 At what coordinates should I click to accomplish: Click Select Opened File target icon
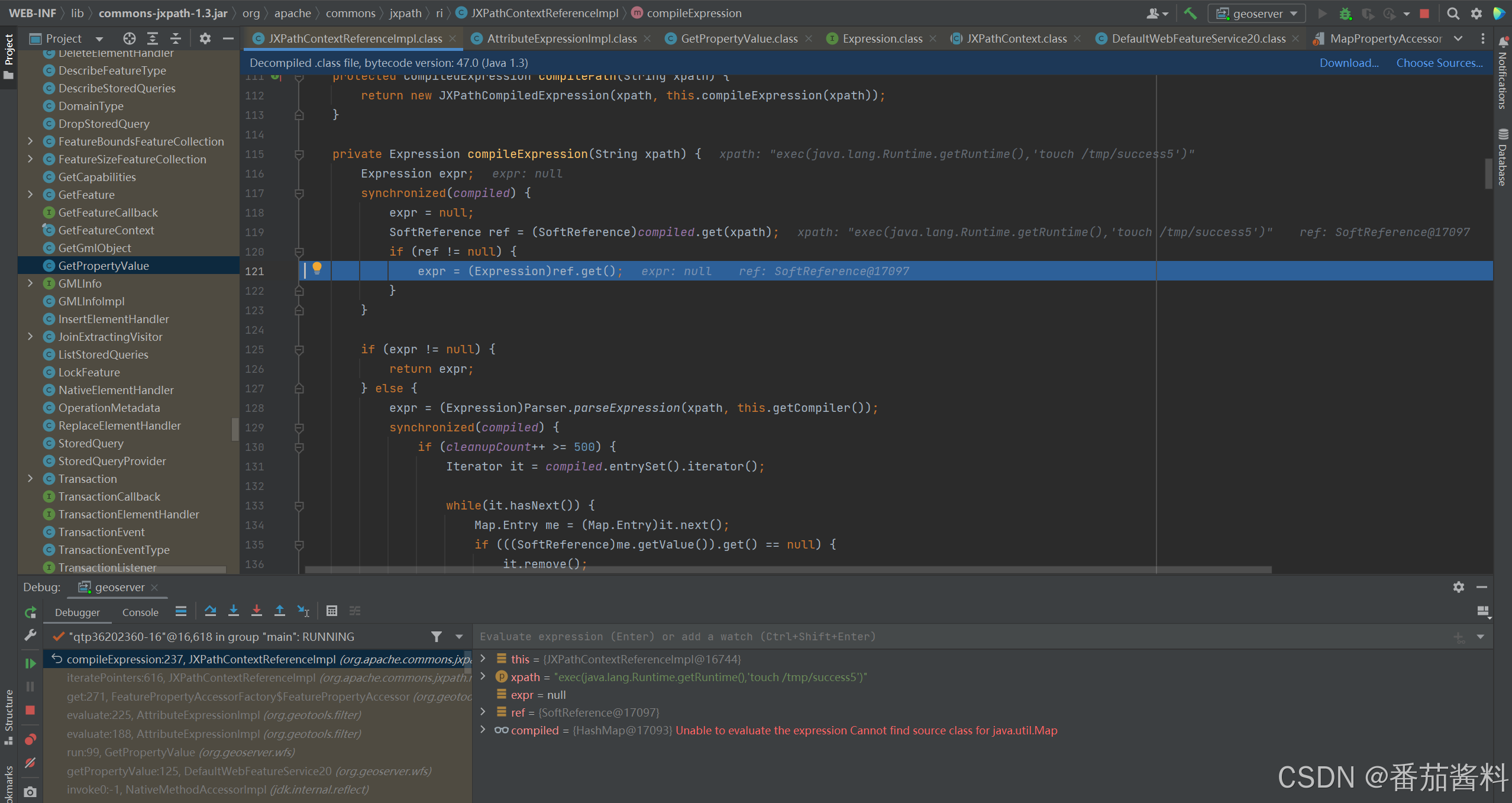(129, 38)
